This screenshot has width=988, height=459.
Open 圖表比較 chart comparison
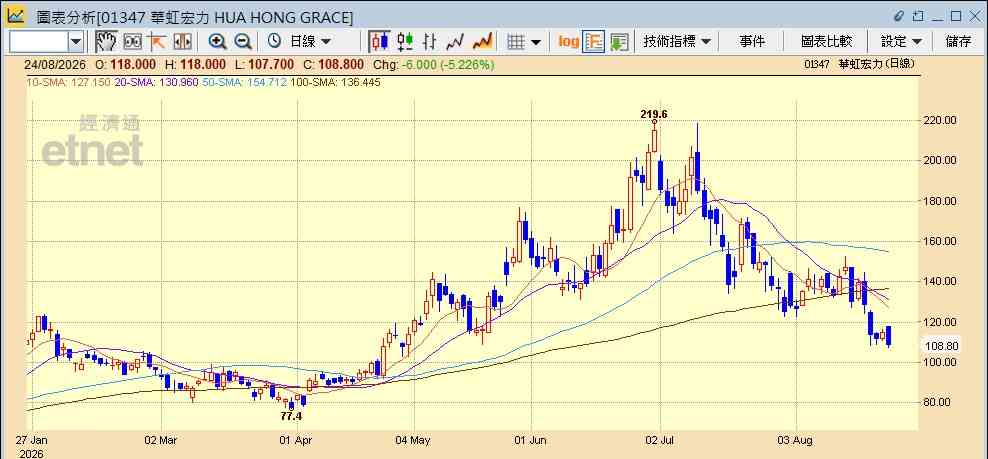(x=826, y=42)
